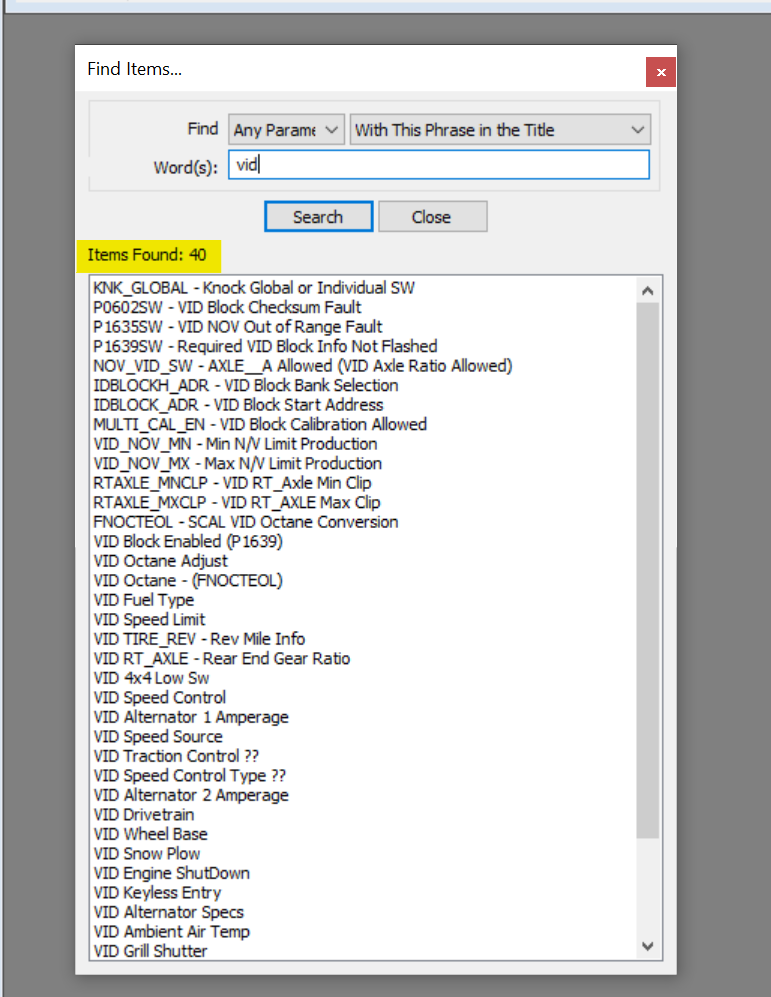The width and height of the screenshot is (771, 997).
Task: Select KNK_GLOBAL Knock Global result
Action: (253, 288)
